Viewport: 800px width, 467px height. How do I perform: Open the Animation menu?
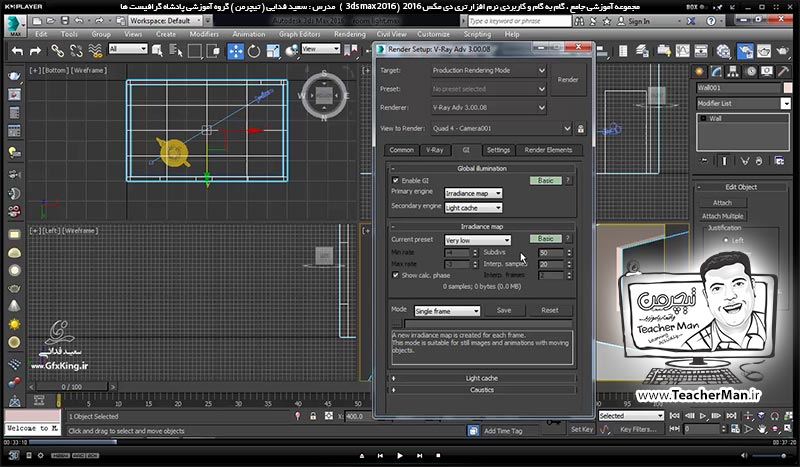tap(248, 34)
